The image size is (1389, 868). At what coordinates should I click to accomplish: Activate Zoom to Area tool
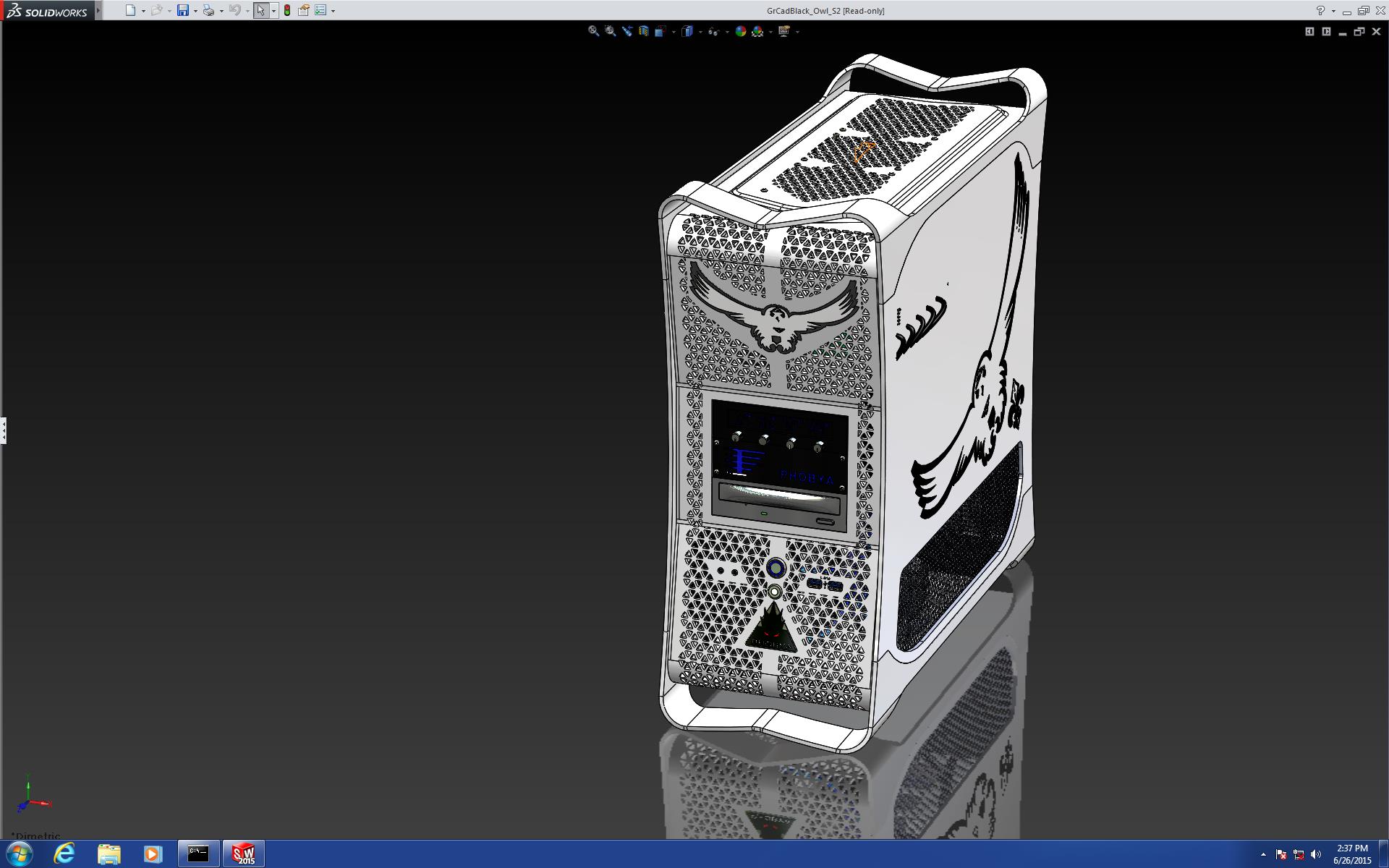pyautogui.click(x=610, y=31)
